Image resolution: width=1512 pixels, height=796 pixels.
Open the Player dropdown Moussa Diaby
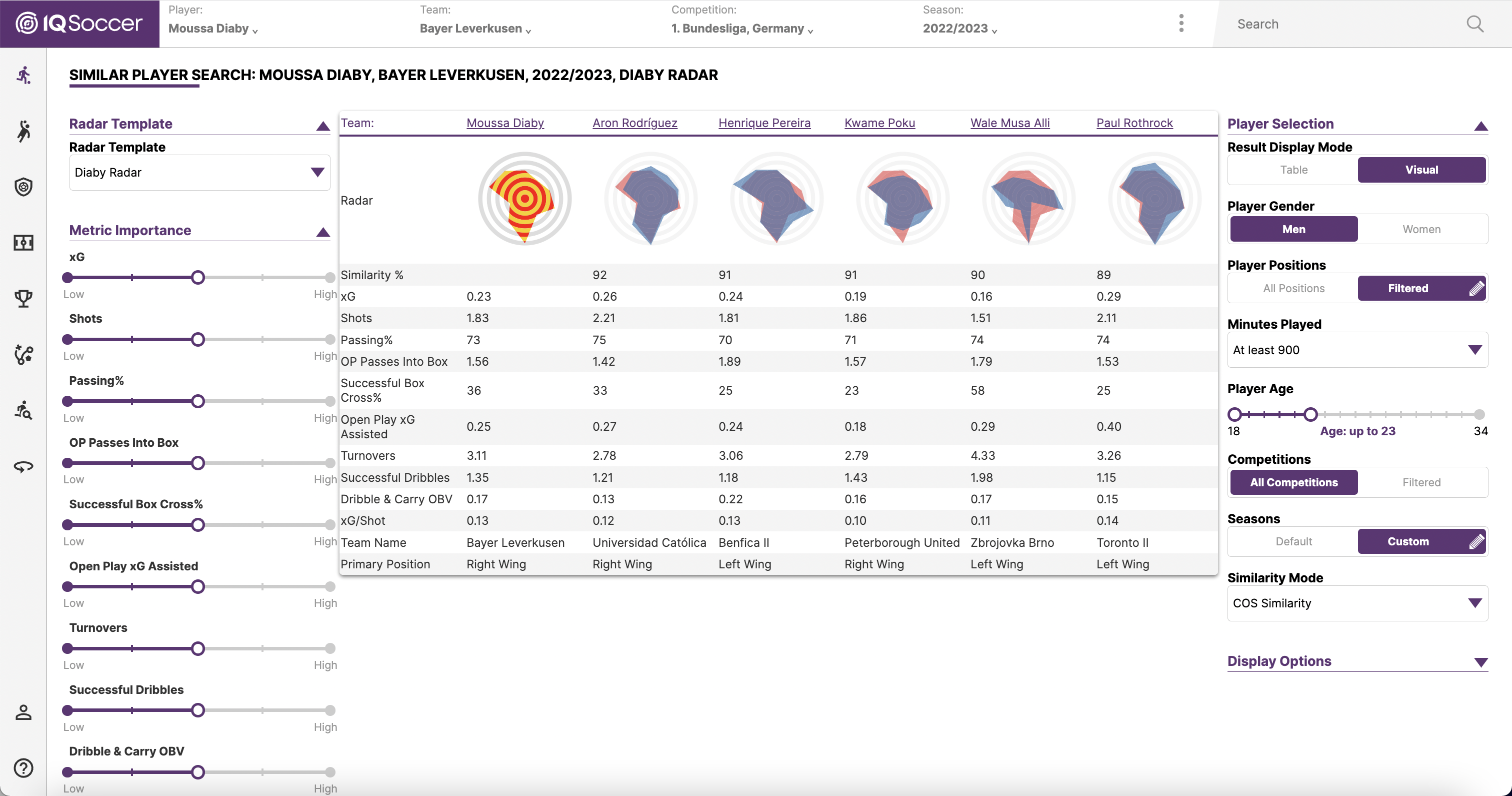pos(213,28)
